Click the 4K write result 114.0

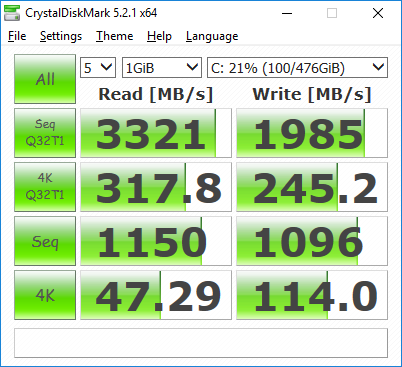pos(312,295)
